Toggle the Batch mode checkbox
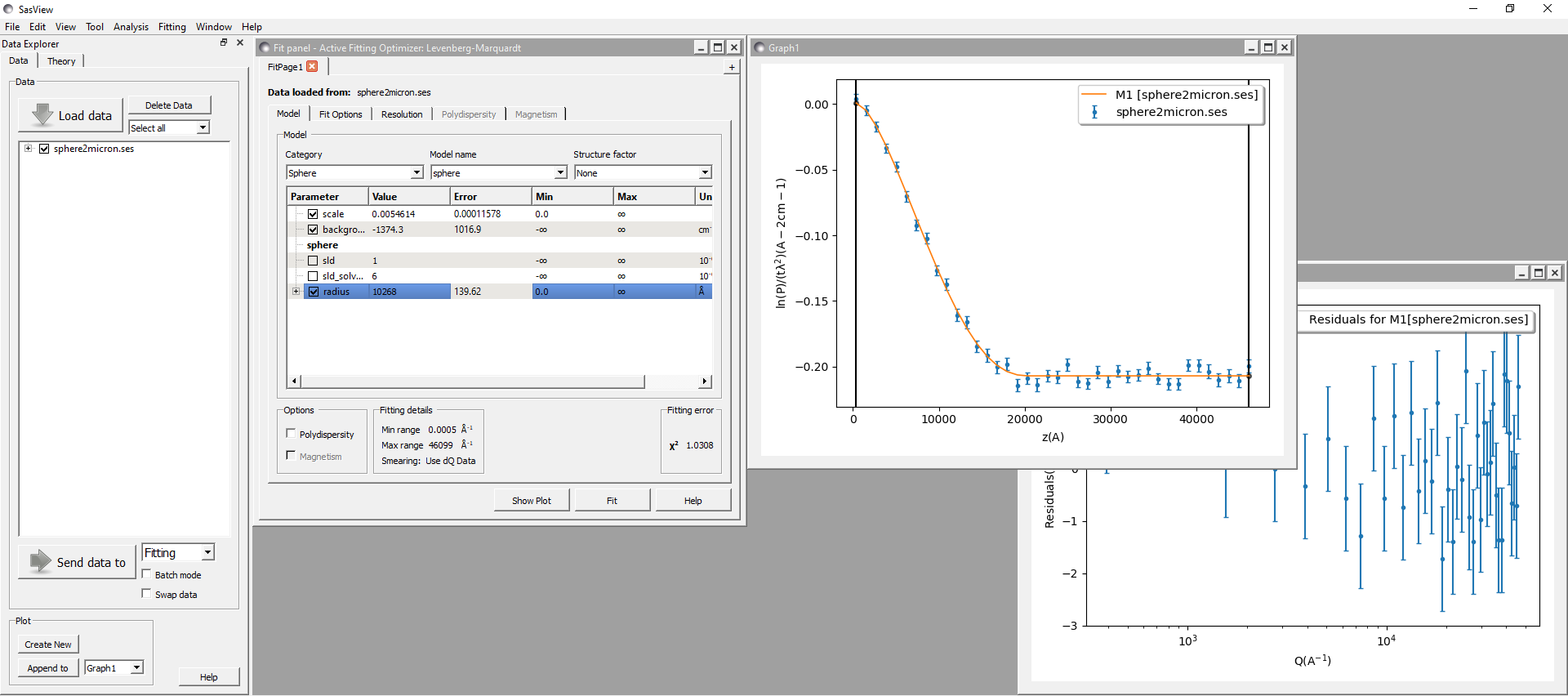 click(147, 574)
